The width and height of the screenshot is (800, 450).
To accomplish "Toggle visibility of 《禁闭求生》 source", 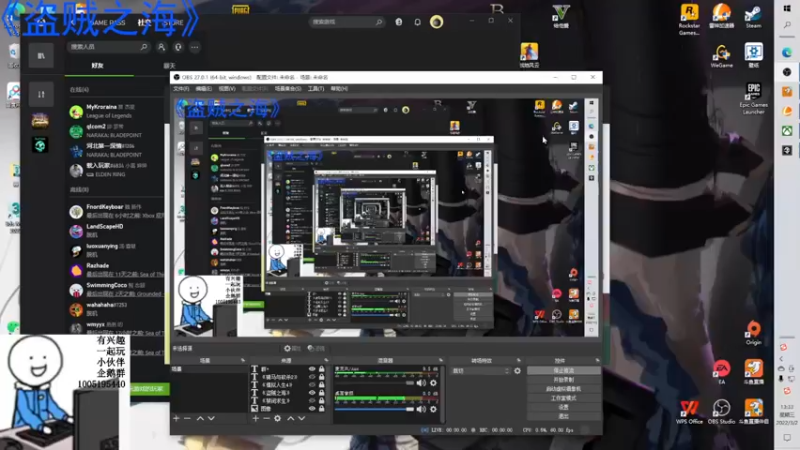I will point(312,401).
